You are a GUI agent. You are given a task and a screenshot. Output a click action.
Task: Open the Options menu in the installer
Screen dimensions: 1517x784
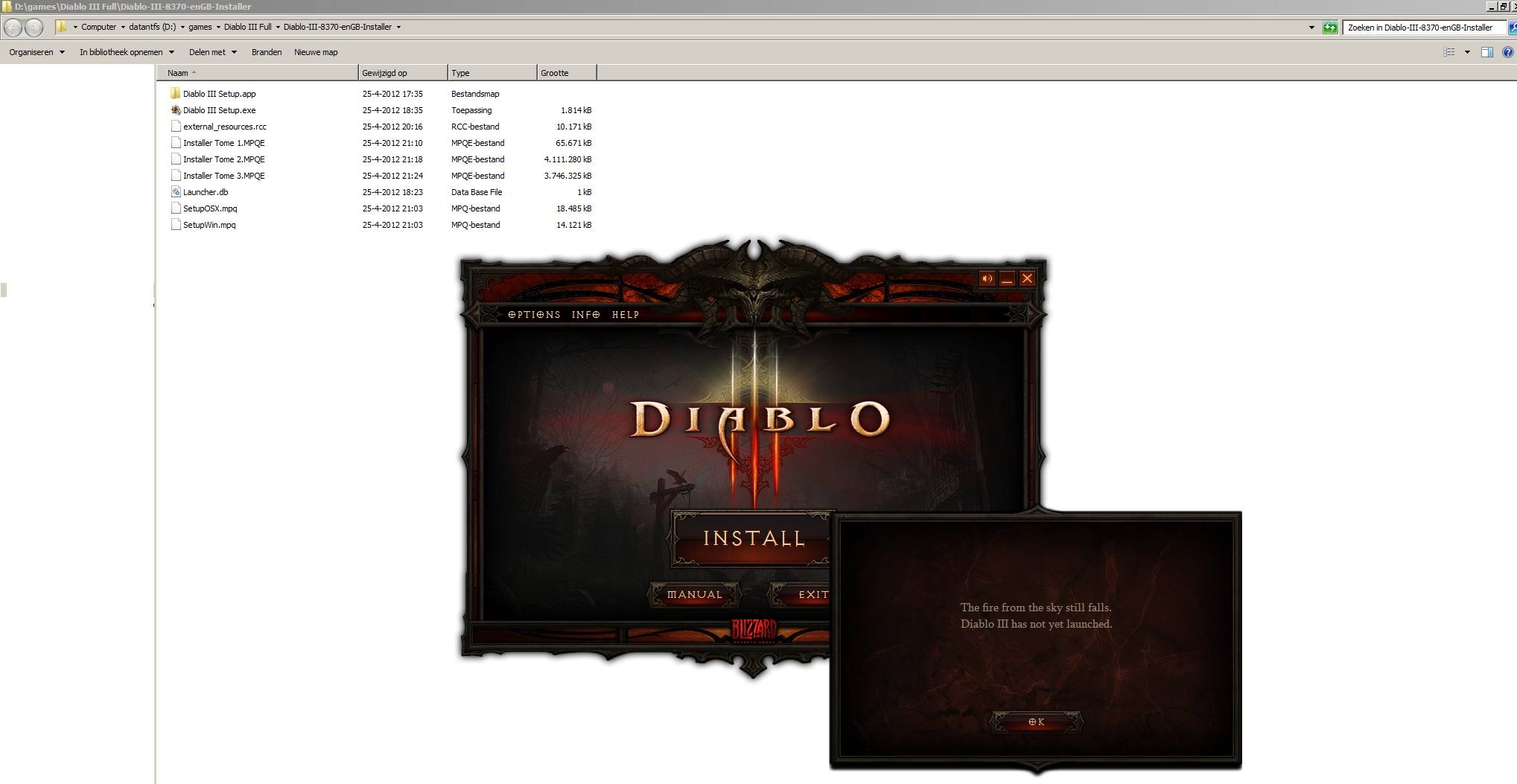click(534, 315)
